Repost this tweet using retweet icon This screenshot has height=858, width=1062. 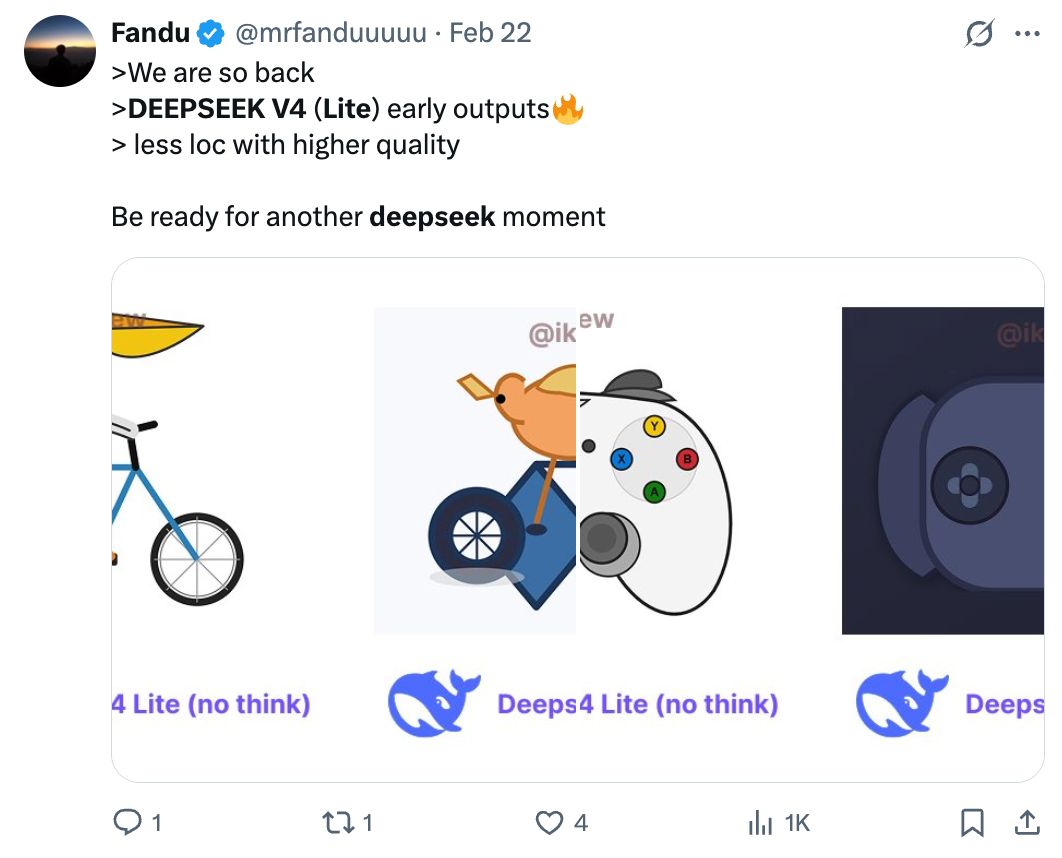point(334,822)
